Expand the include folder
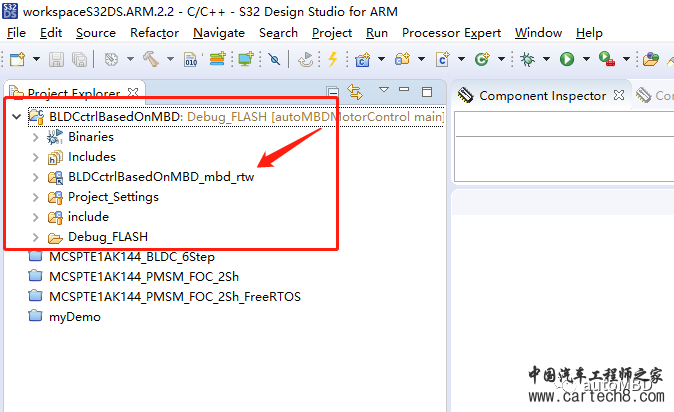Viewport: 674px width, 412px height. tap(36, 217)
